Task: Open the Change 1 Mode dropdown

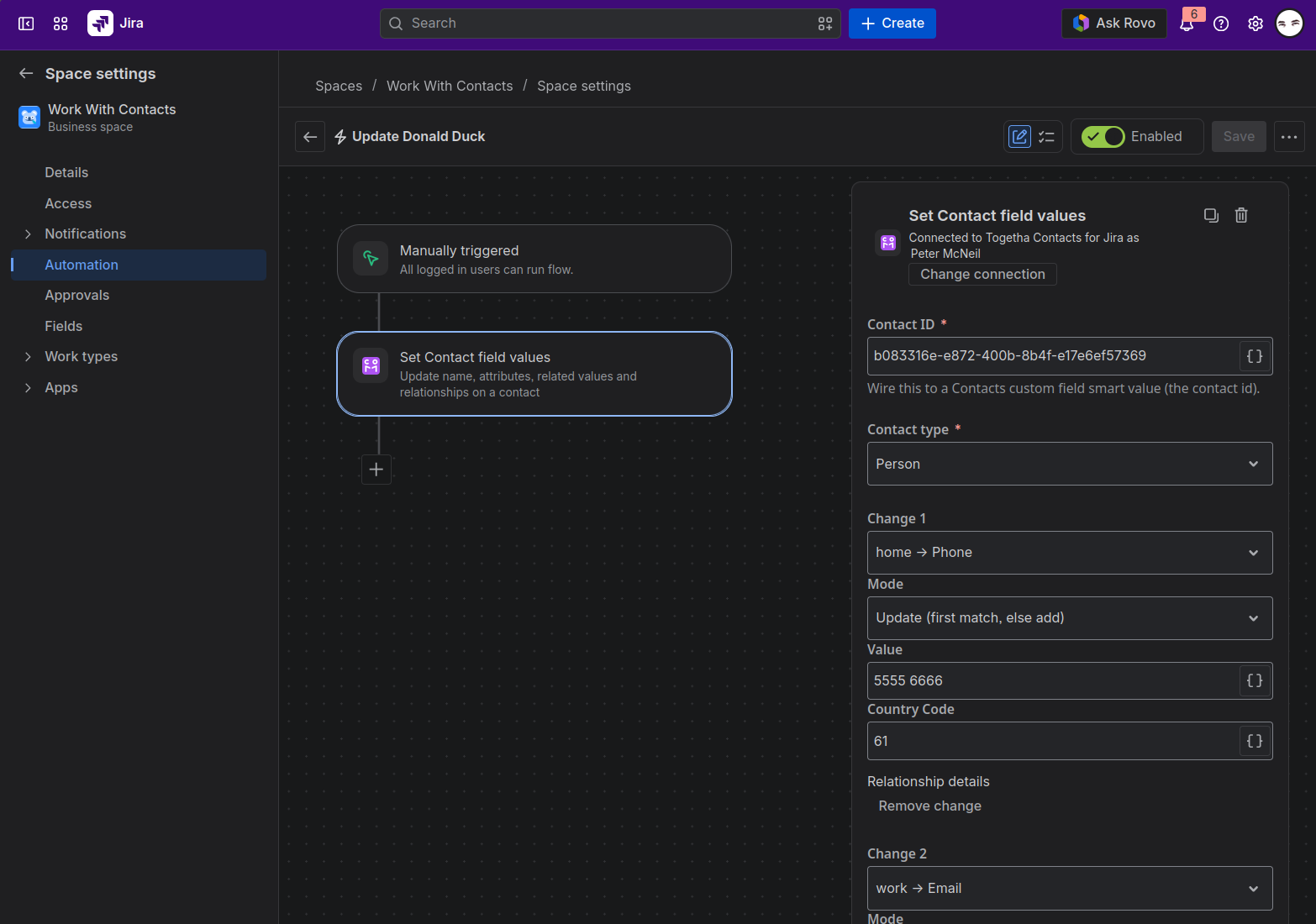Action: pyautogui.click(x=1070, y=618)
